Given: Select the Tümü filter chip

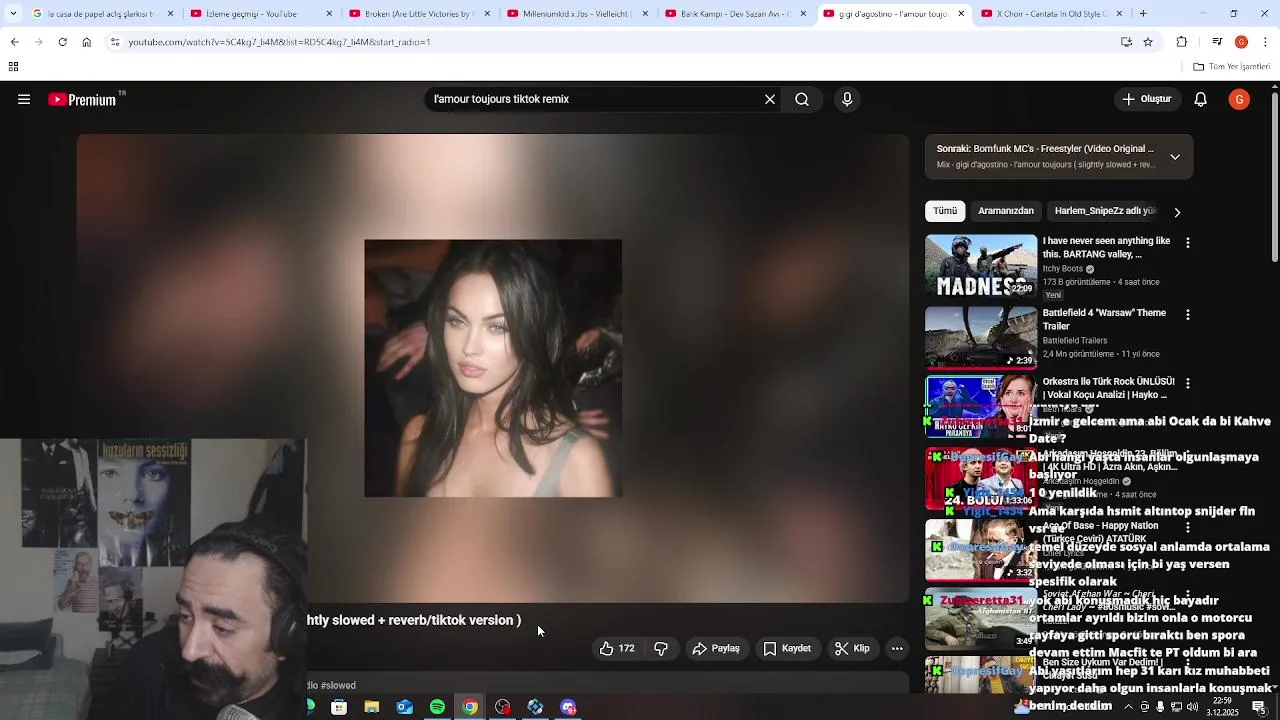Looking at the screenshot, I should pos(945,211).
